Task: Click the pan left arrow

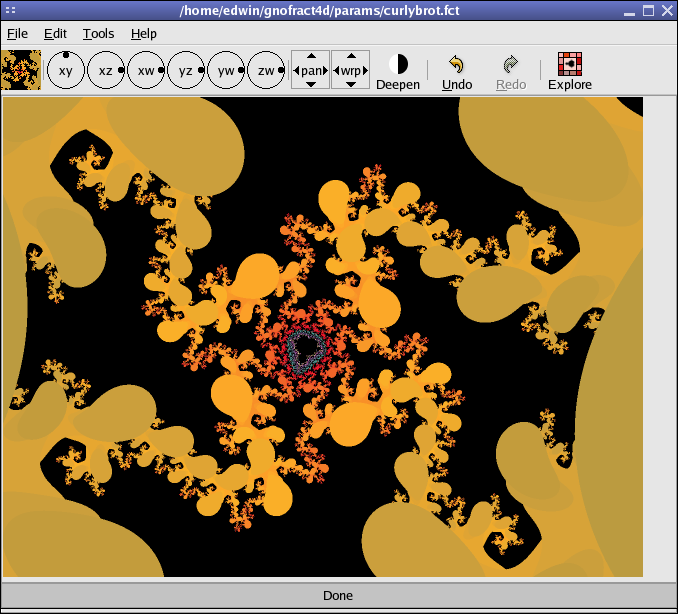Action: coord(296,71)
